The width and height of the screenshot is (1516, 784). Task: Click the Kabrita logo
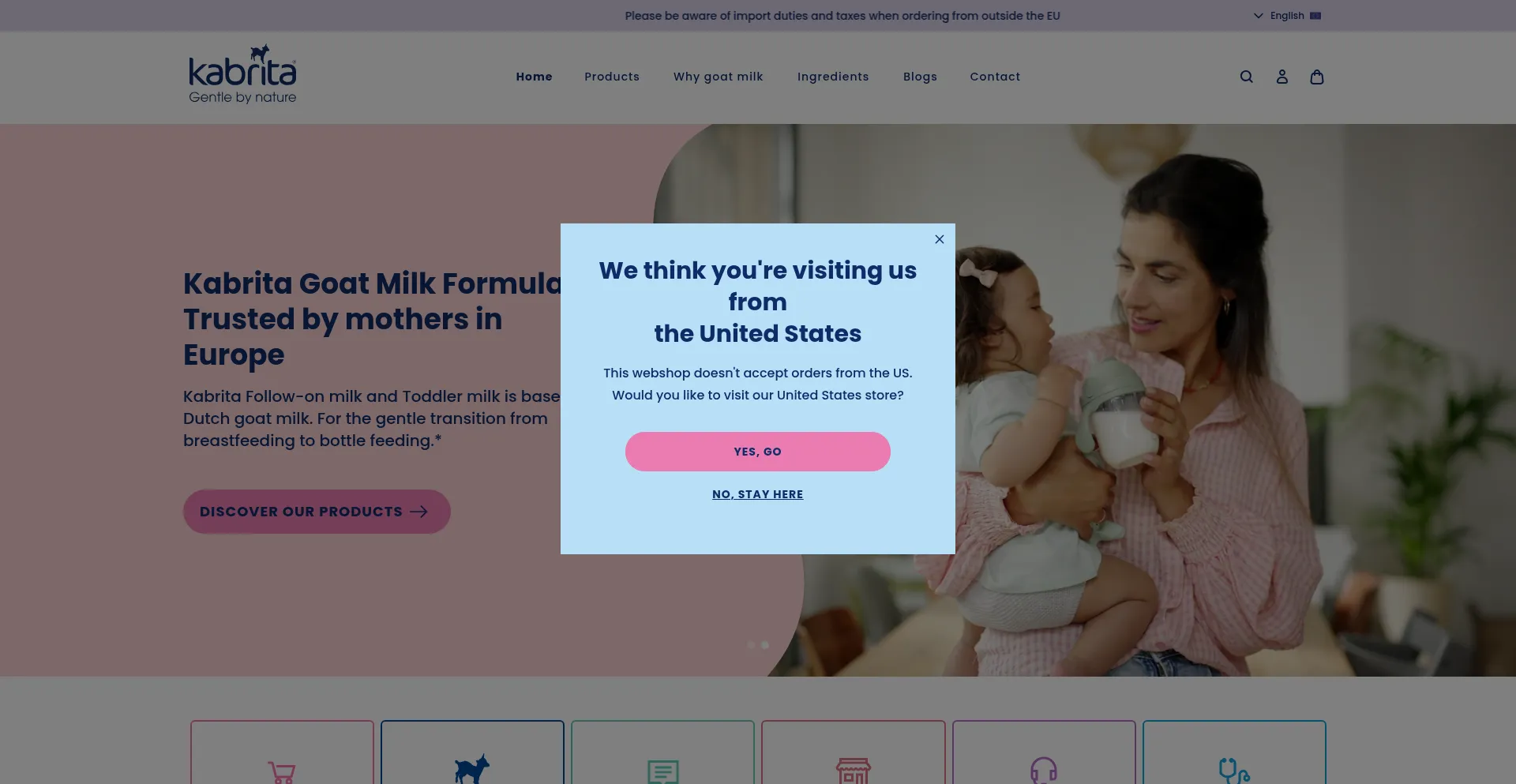pyautogui.click(x=242, y=74)
